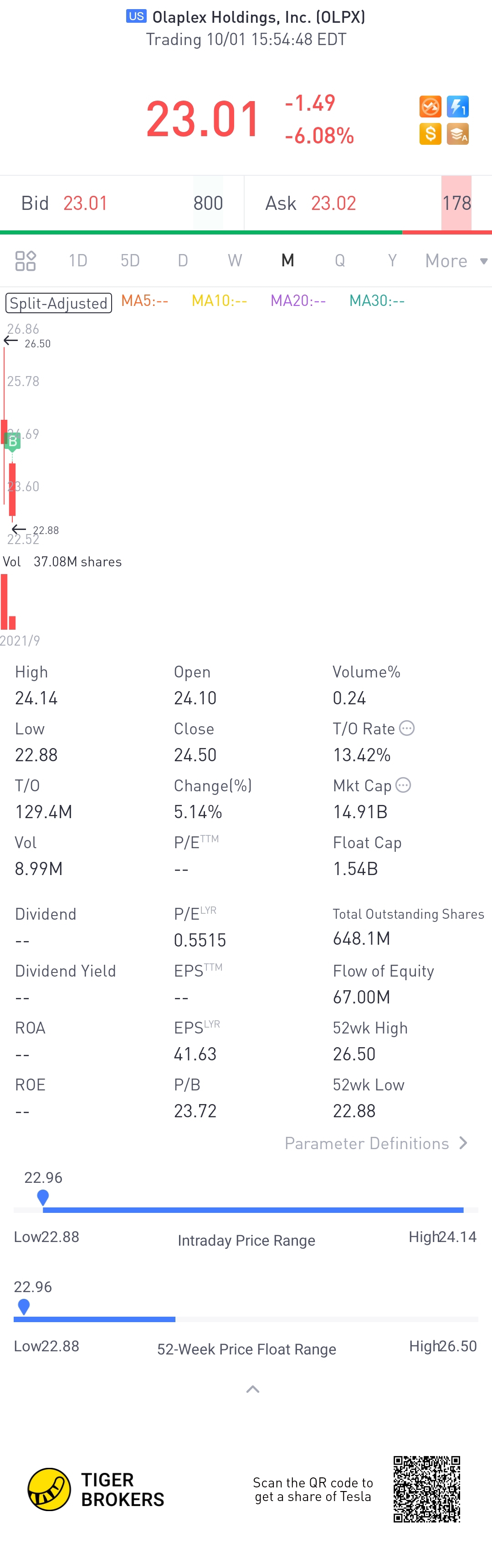Tap the brown stacked layers icon

(x=457, y=134)
